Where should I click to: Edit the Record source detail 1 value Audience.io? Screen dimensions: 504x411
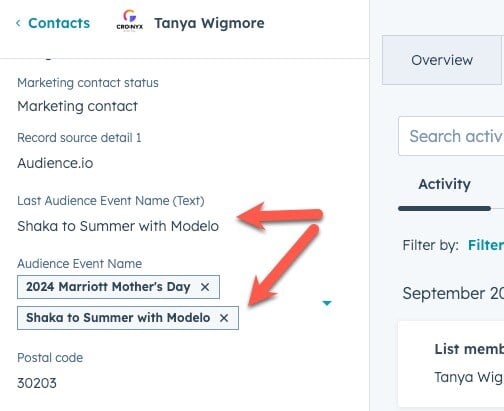click(x=55, y=163)
